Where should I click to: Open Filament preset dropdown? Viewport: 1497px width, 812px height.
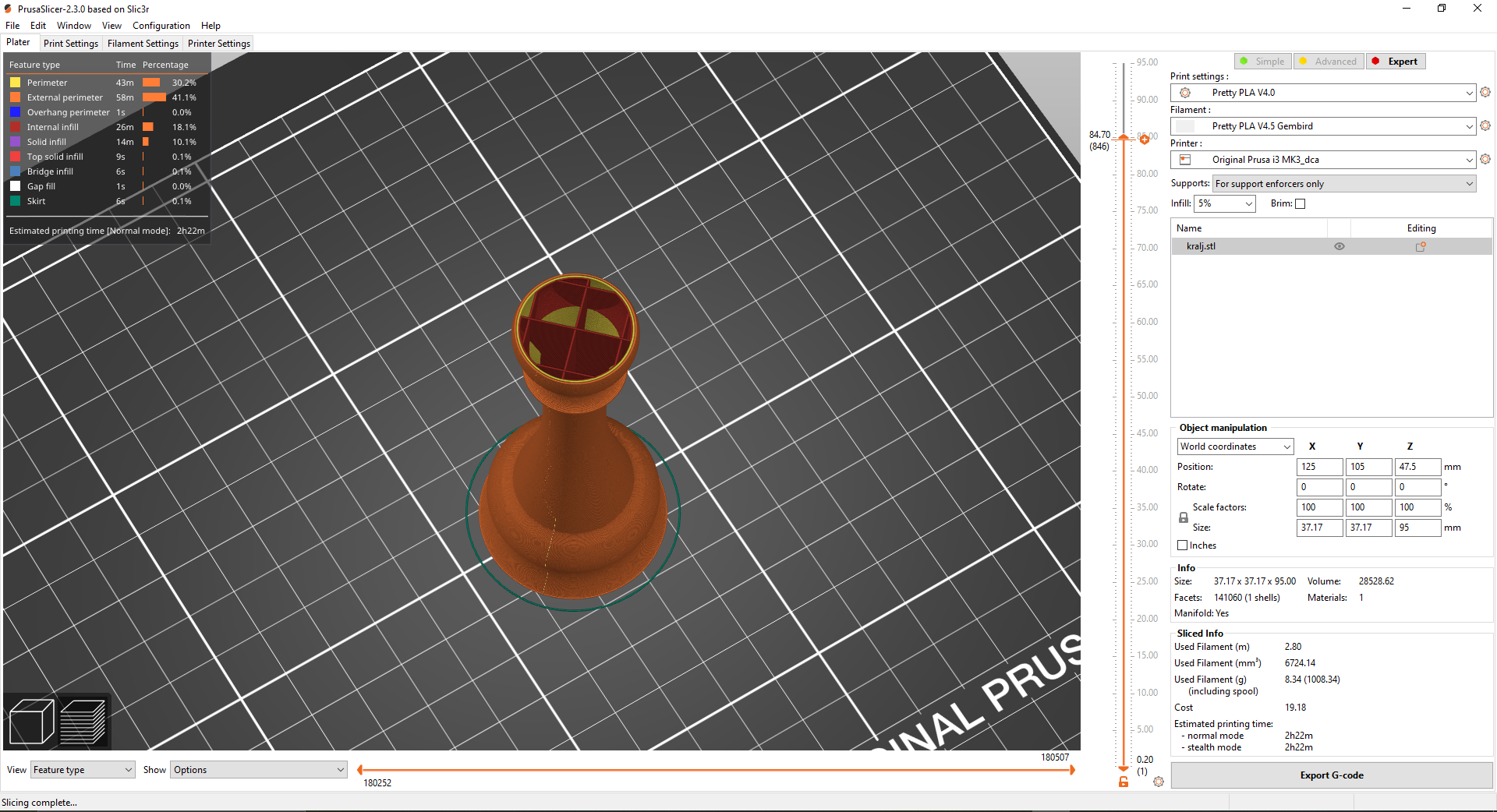point(1323,126)
